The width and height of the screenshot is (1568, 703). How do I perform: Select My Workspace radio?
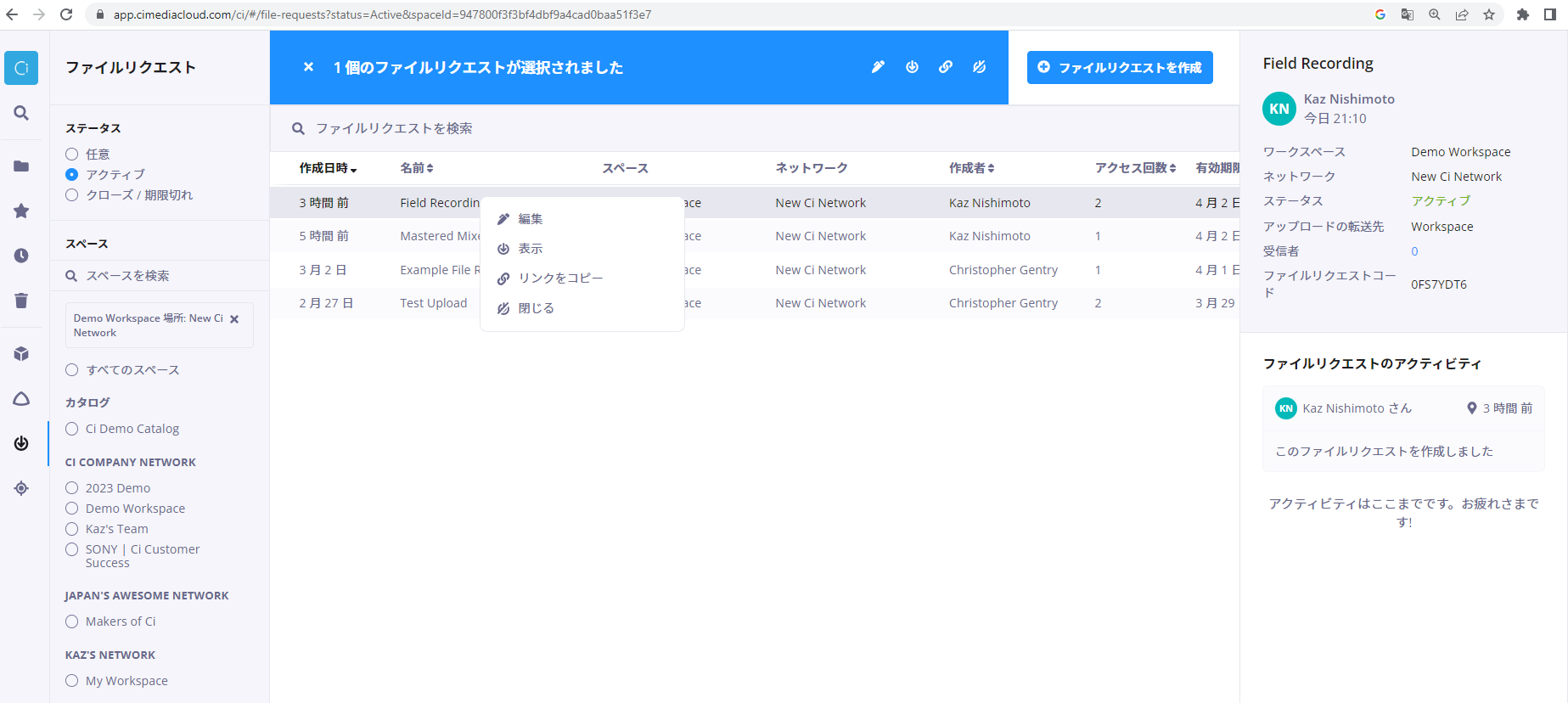click(x=72, y=681)
